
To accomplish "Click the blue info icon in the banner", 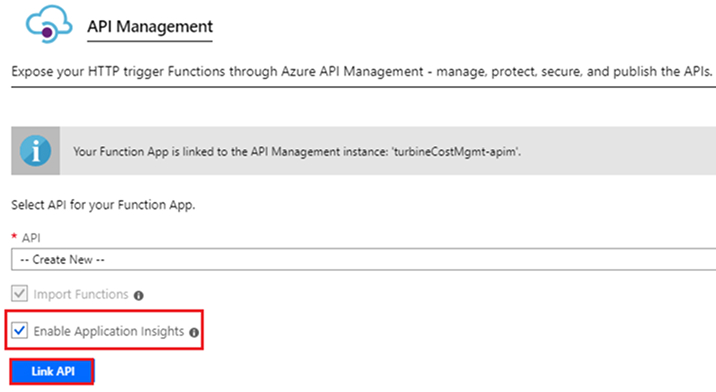I will pyautogui.click(x=36, y=150).
